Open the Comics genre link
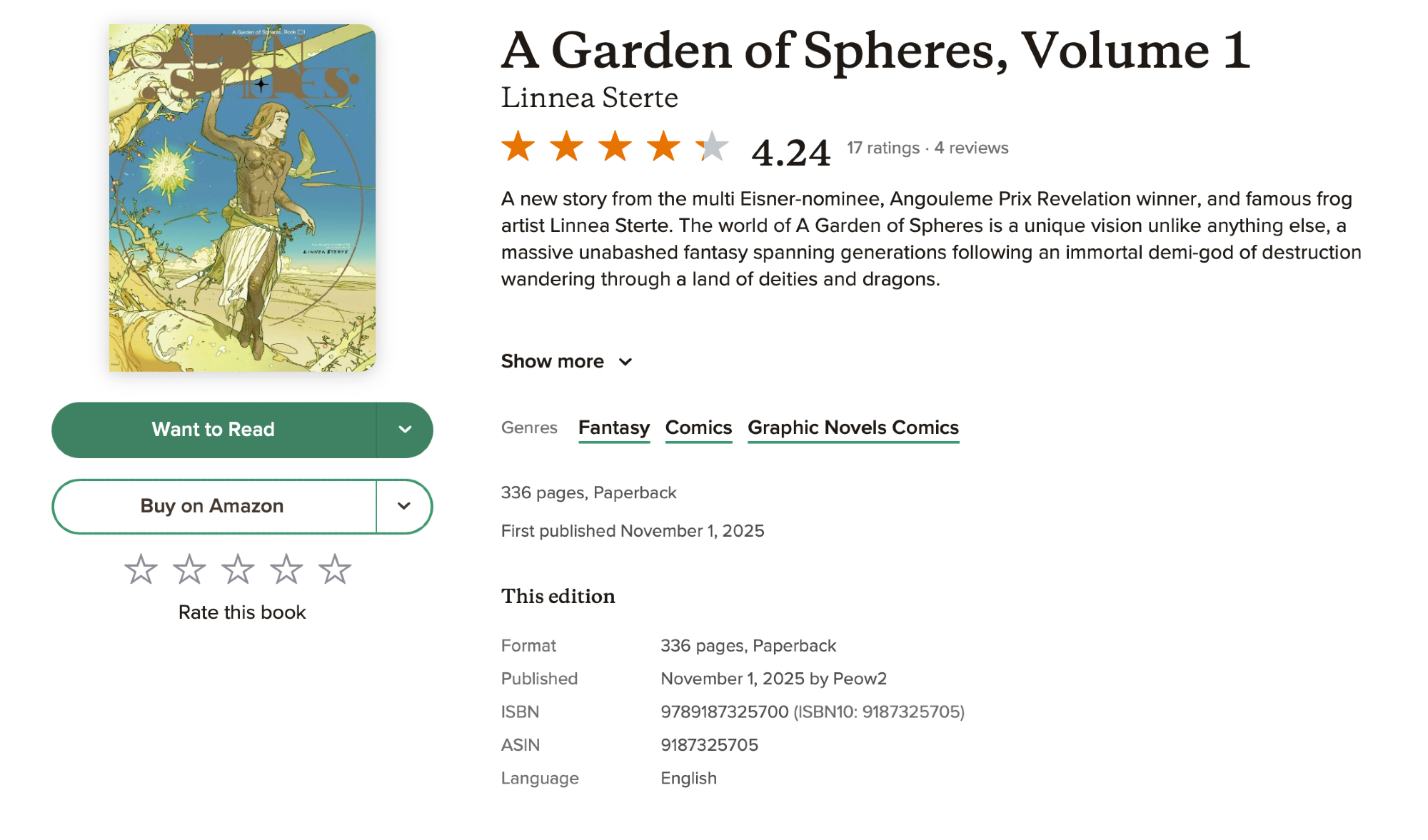Screen dimensions: 1428x840 pyautogui.click(x=698, y=427)
